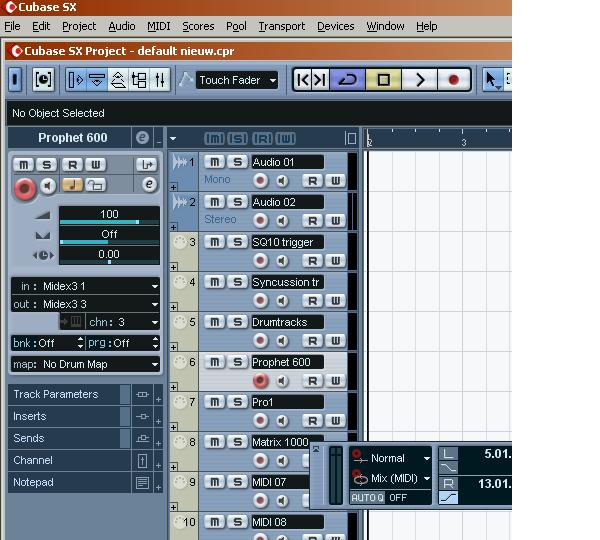Record-enable the SQ10 trigger track

tap(261, 260)
